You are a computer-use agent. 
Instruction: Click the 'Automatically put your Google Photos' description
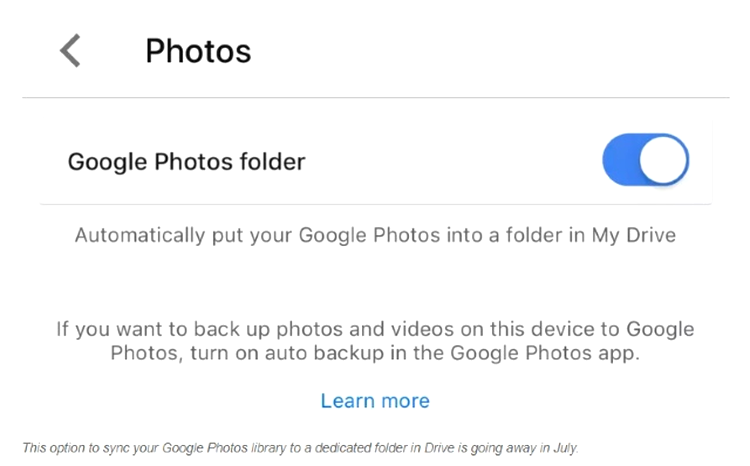coord(375,235)
